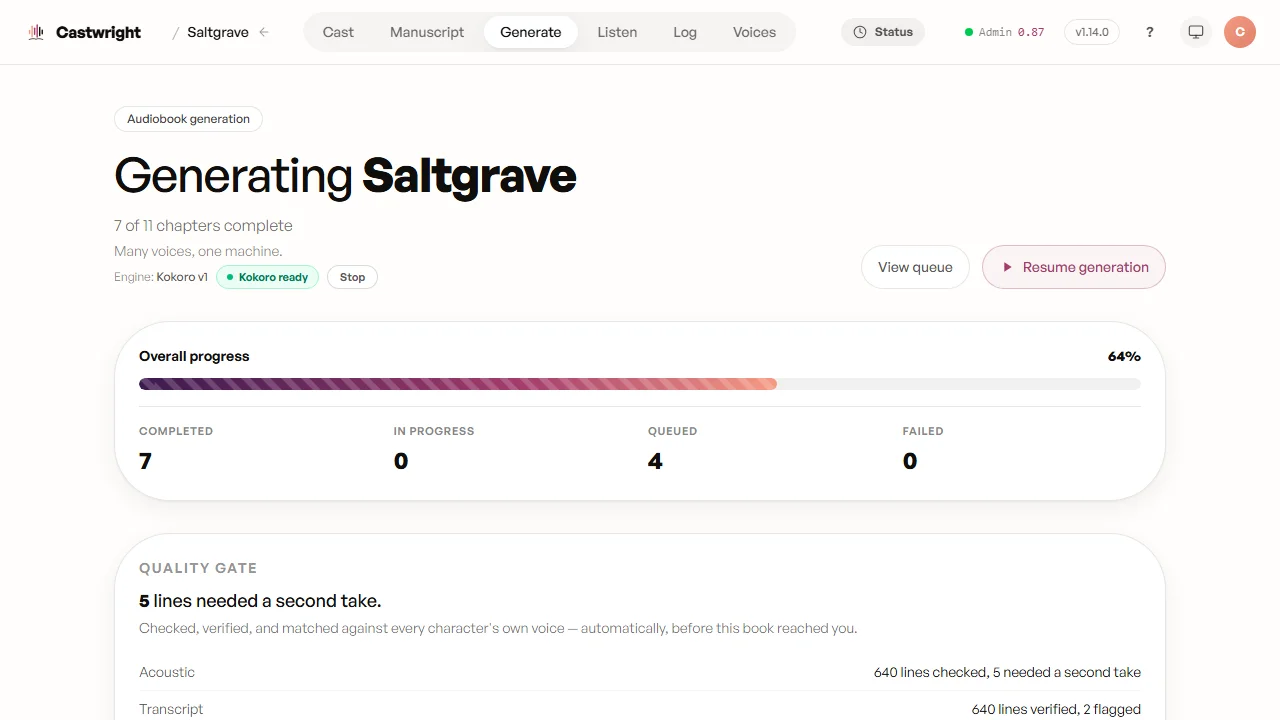Click 'Admin 0.87' indicator text
Image resolution: width=1280 pixels, height=720 pixels.
click(1011, 32)
